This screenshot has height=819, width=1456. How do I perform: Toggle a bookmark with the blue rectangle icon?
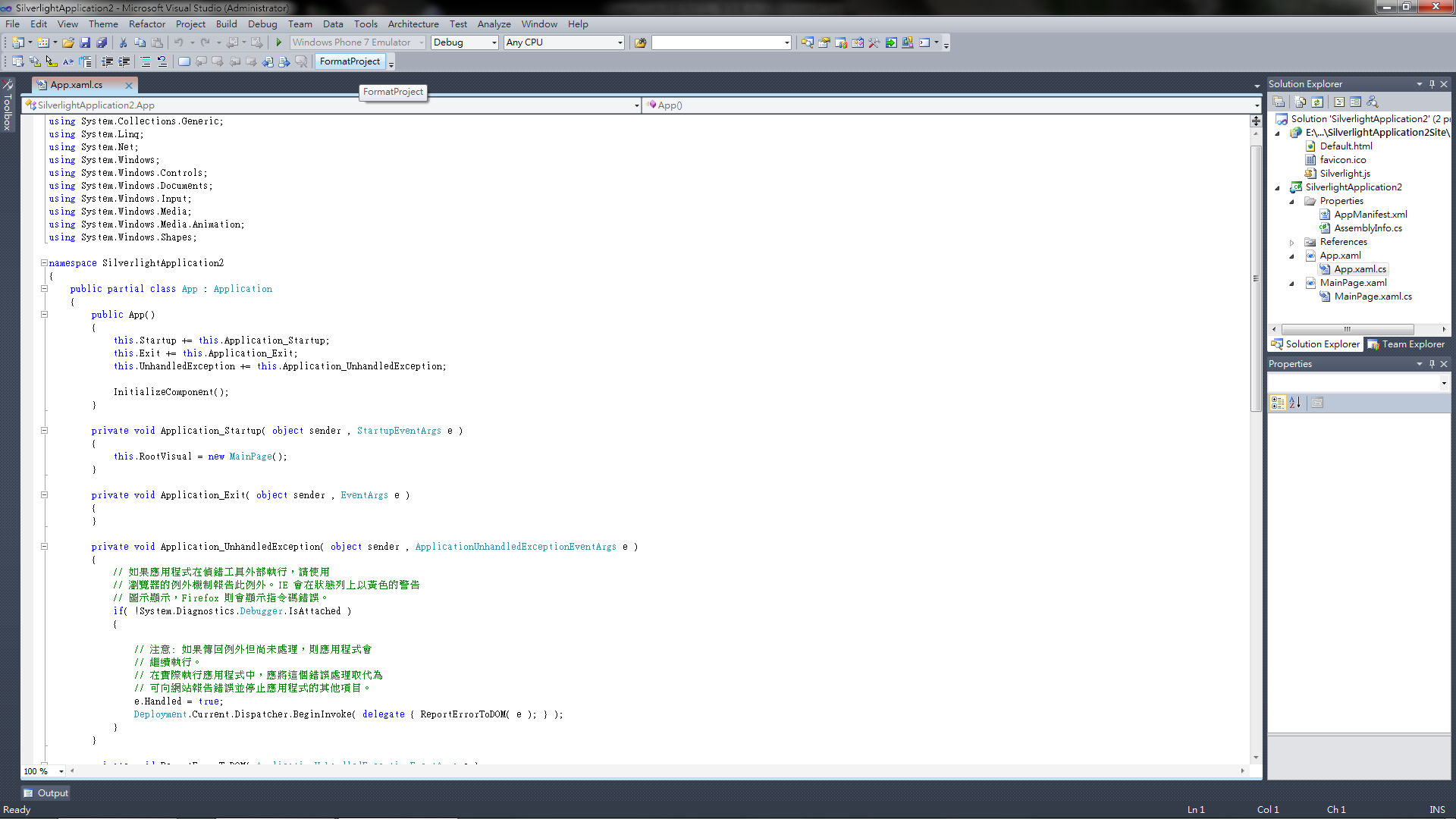[184, 61]
